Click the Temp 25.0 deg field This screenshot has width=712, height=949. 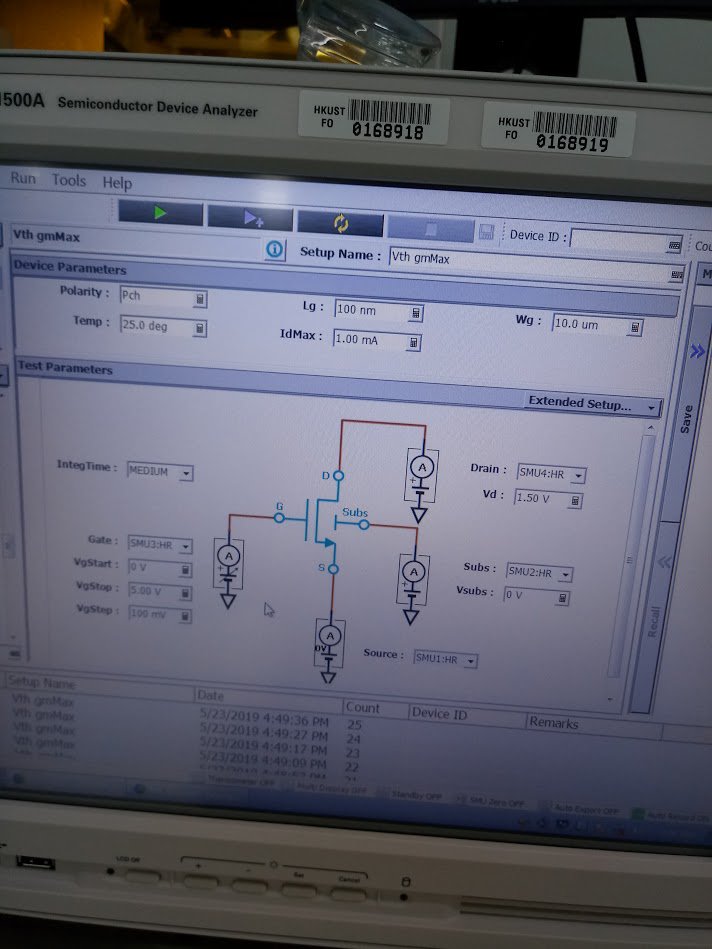(x=157, y=326)
